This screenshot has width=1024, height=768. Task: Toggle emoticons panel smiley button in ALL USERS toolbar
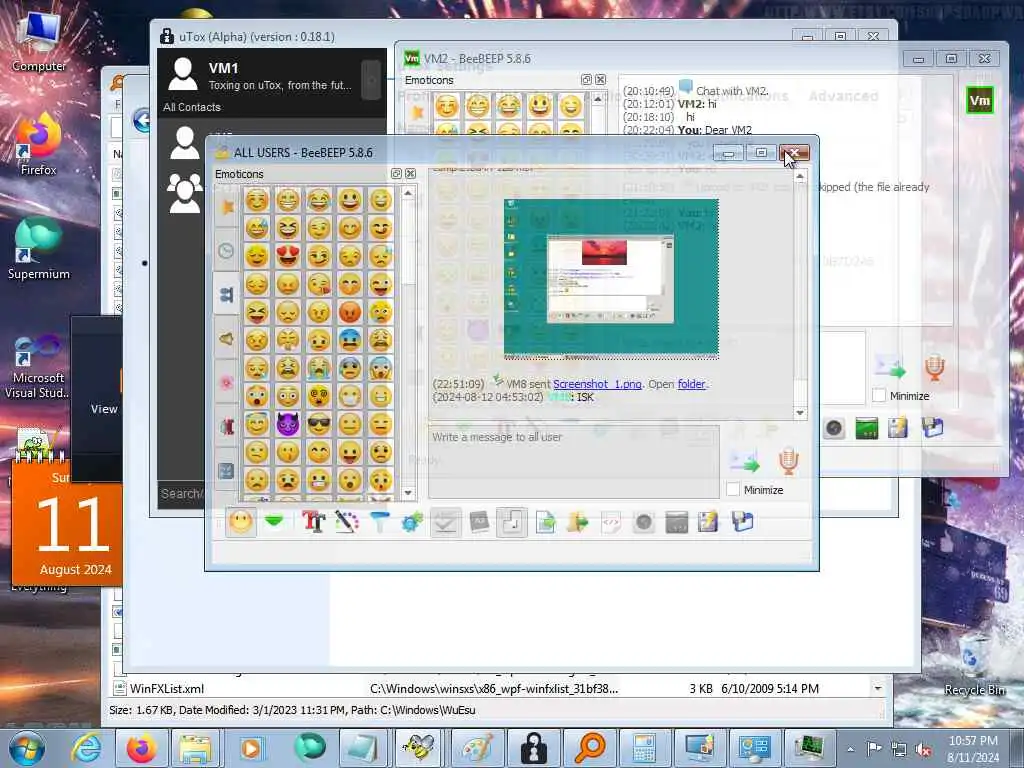point(240,522)
